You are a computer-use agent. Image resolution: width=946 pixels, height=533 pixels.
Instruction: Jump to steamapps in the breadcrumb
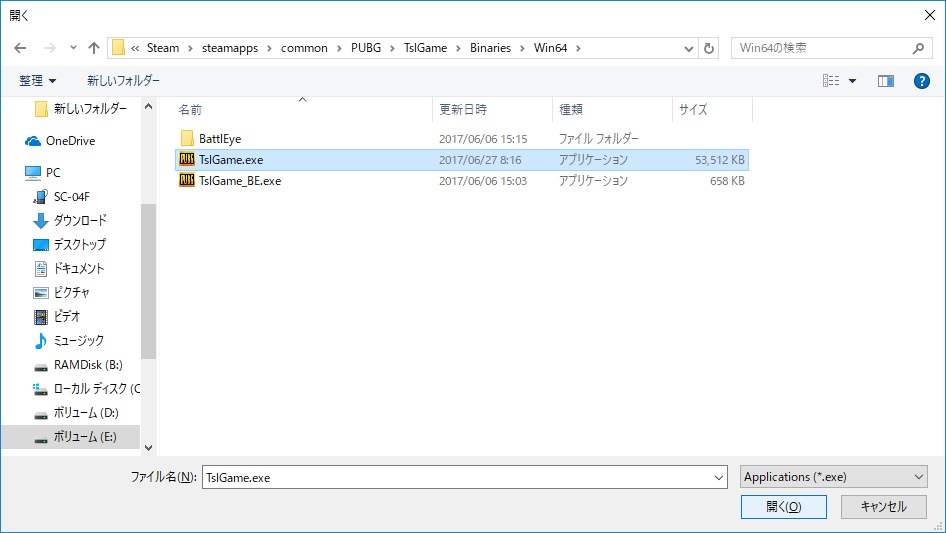230,48
